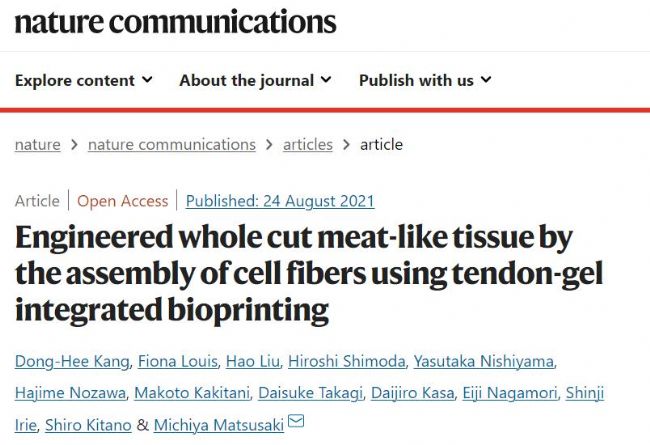Go to nature breadcrumb link
The width and height of the screenshot is (650, 445).
[37, 144]
